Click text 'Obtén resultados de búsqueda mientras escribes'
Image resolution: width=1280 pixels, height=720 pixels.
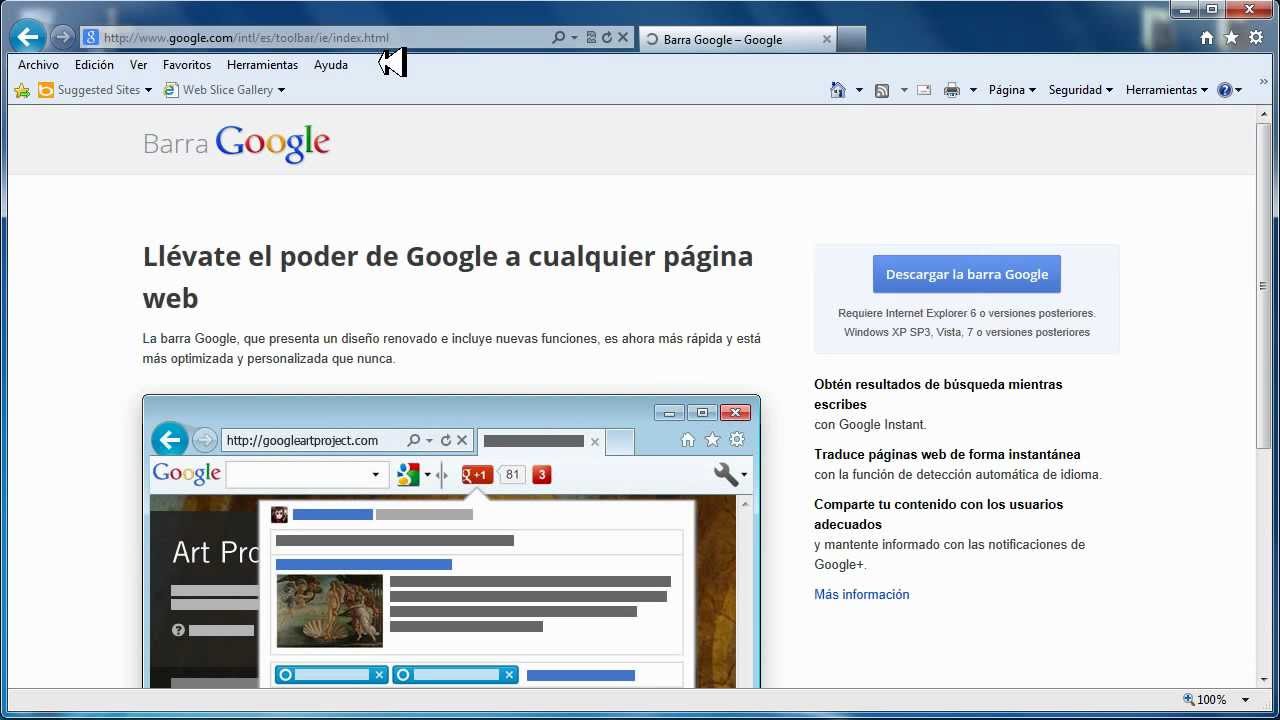pos(938,394)
